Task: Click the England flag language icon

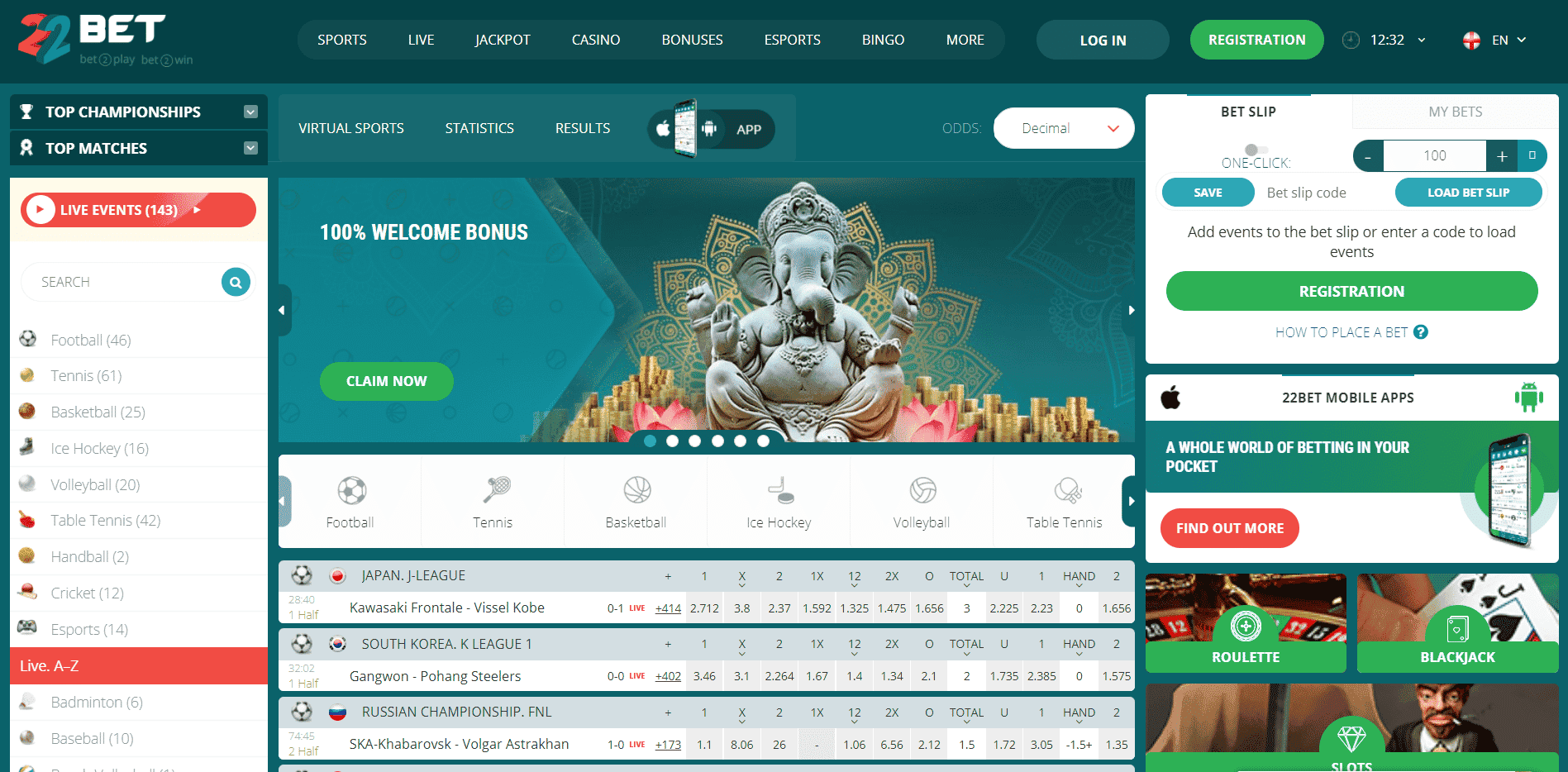Action: coord(1471,40)
